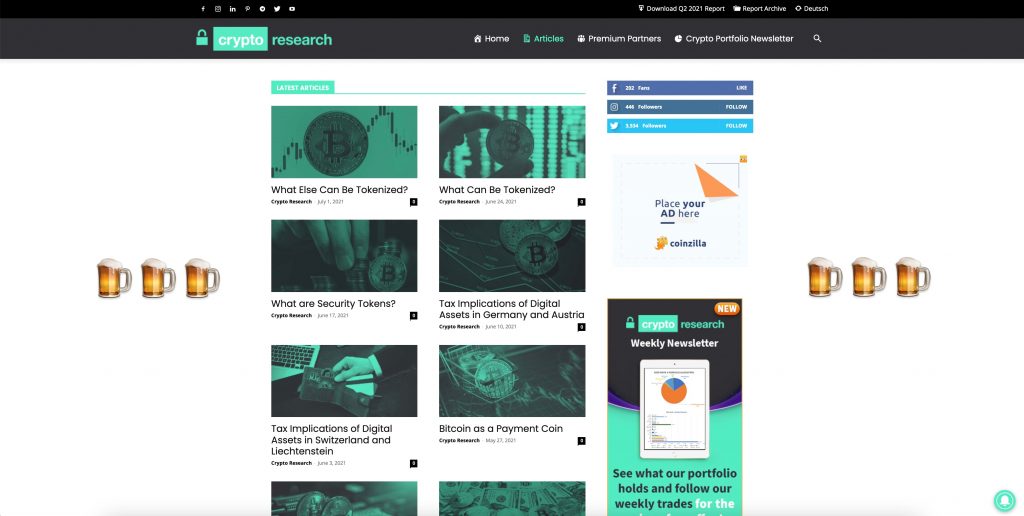Click thumbnail of What Can Be Tokenized
Viewport: 1024px width, 516px height.
pyautogui.click(x=512, y=142)
